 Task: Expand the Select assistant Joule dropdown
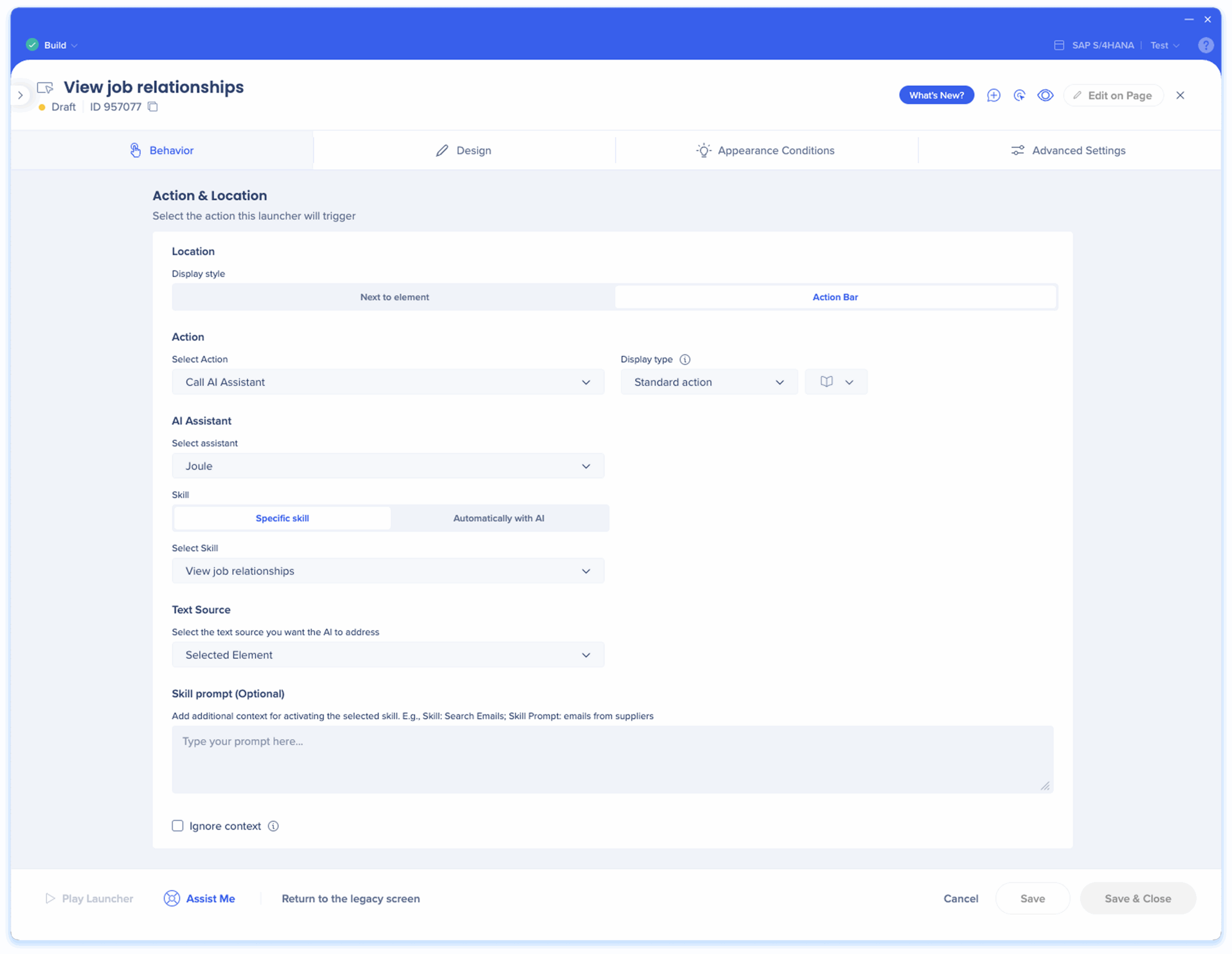(387, 466)
